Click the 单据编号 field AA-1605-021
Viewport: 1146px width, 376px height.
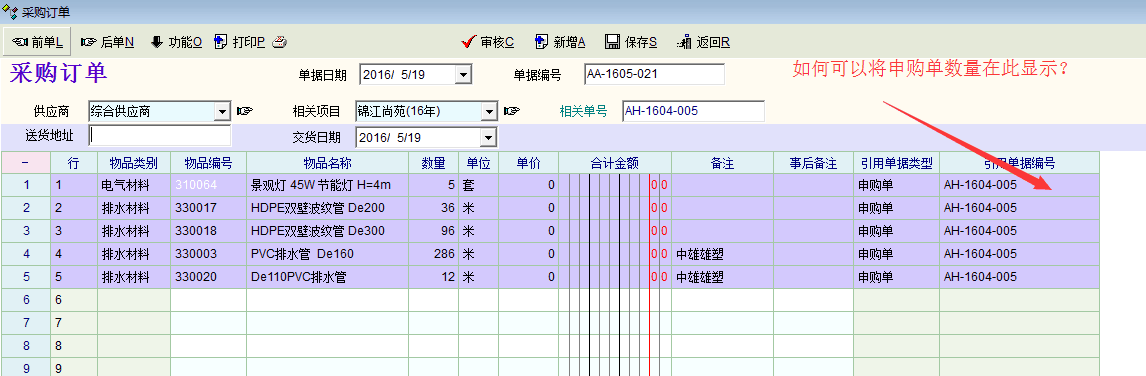654,74
